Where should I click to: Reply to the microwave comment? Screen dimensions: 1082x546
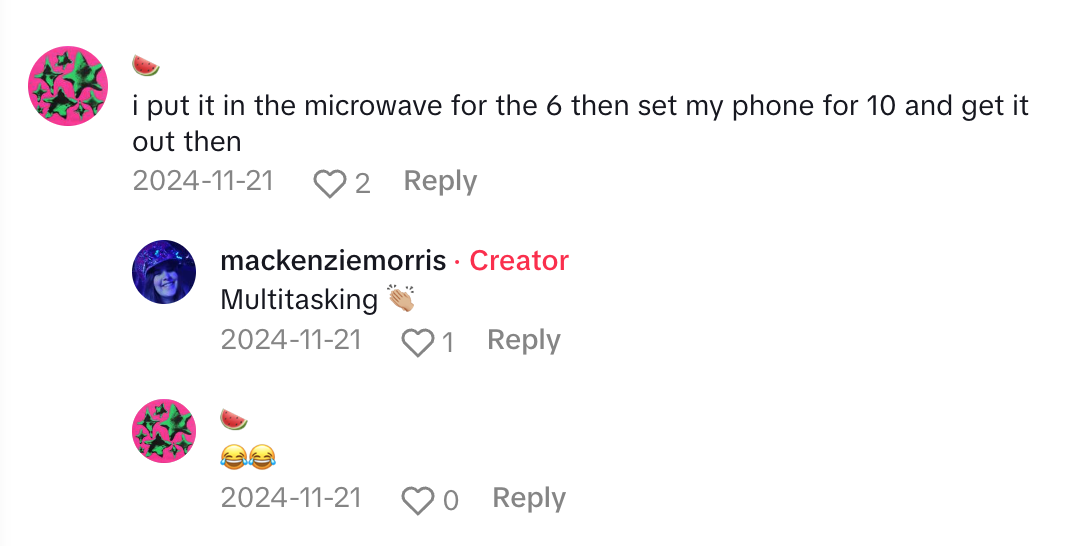click(x=440, y=182)
